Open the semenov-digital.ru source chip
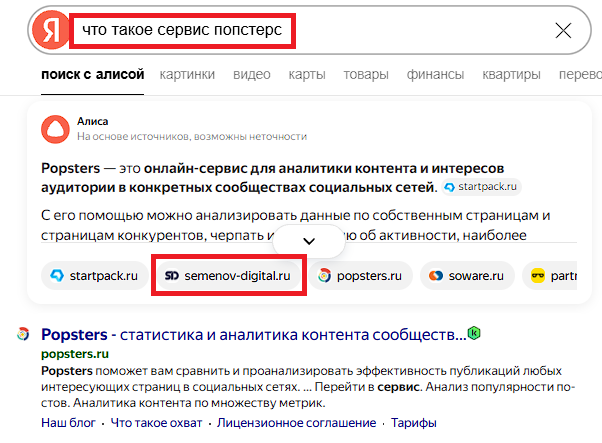602x443 pixels. pyautogui.click(x=228, y=276)
